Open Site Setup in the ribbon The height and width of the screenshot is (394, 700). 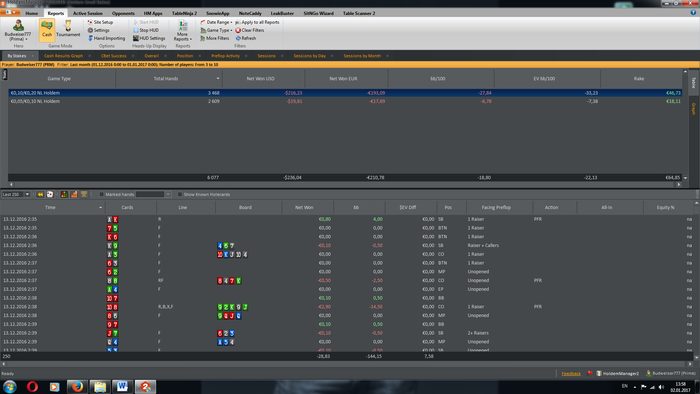point(100,22)
